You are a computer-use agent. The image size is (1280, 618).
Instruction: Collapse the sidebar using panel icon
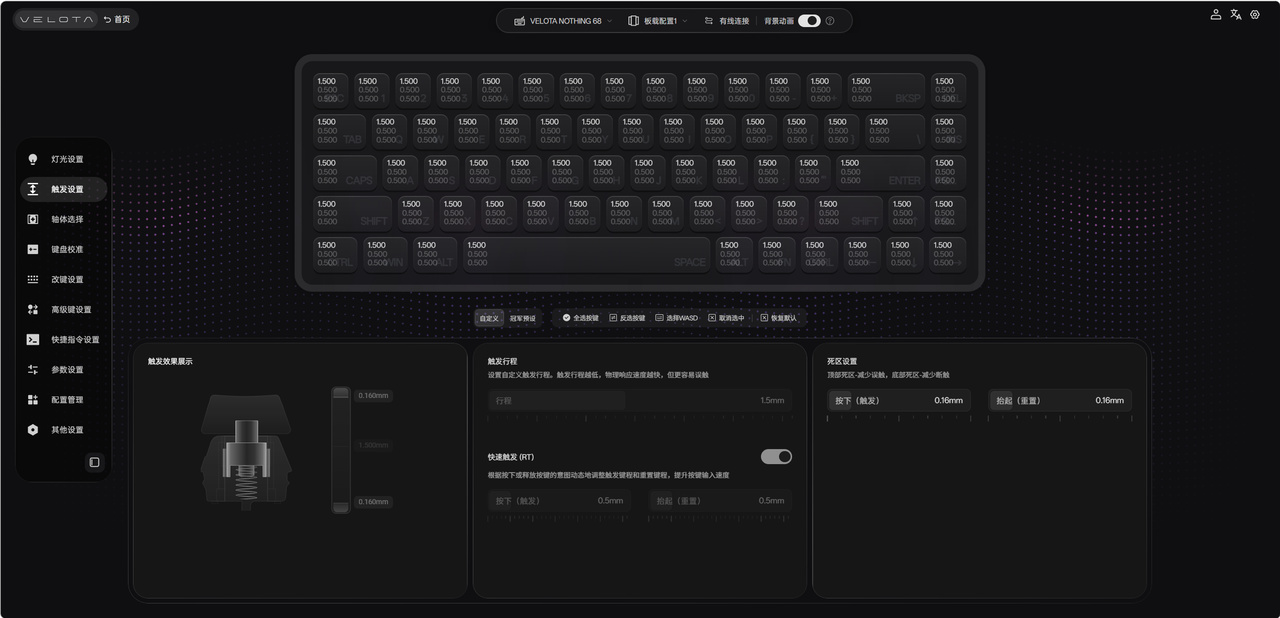[94, 462]
